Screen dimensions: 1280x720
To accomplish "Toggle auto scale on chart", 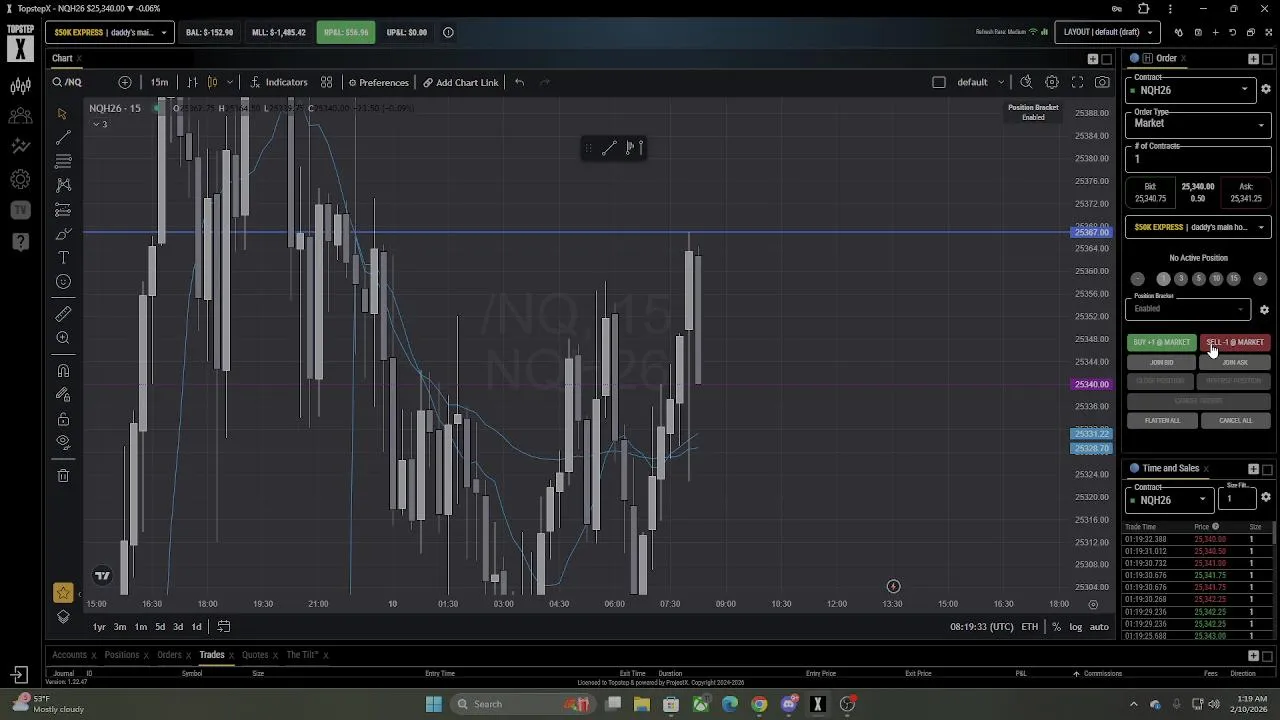I will [x=1099, y=627].
